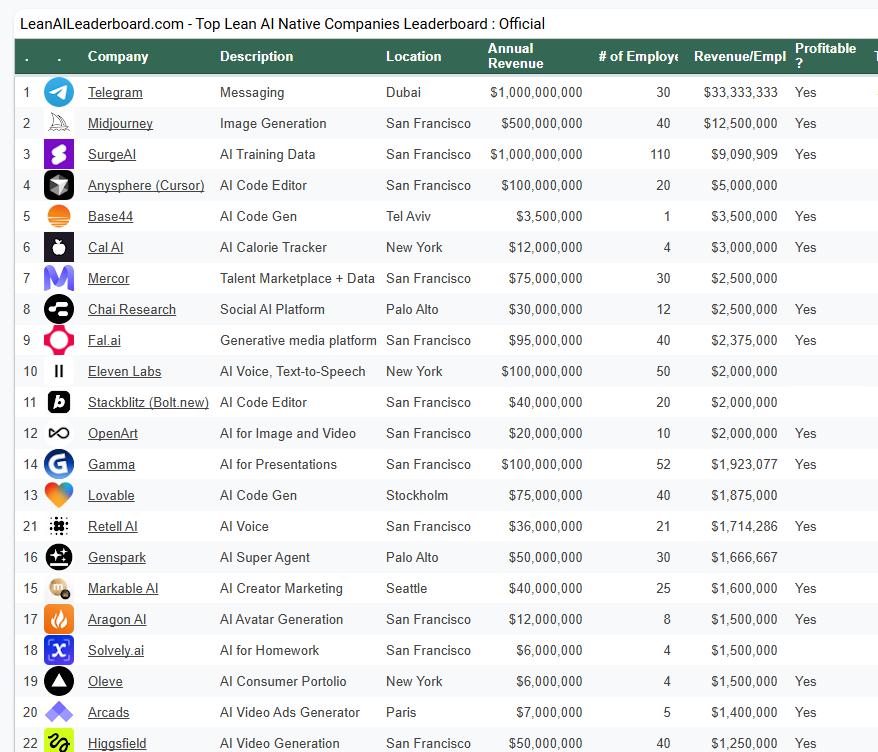
Task: Click the Company column header
Action: 118,56
